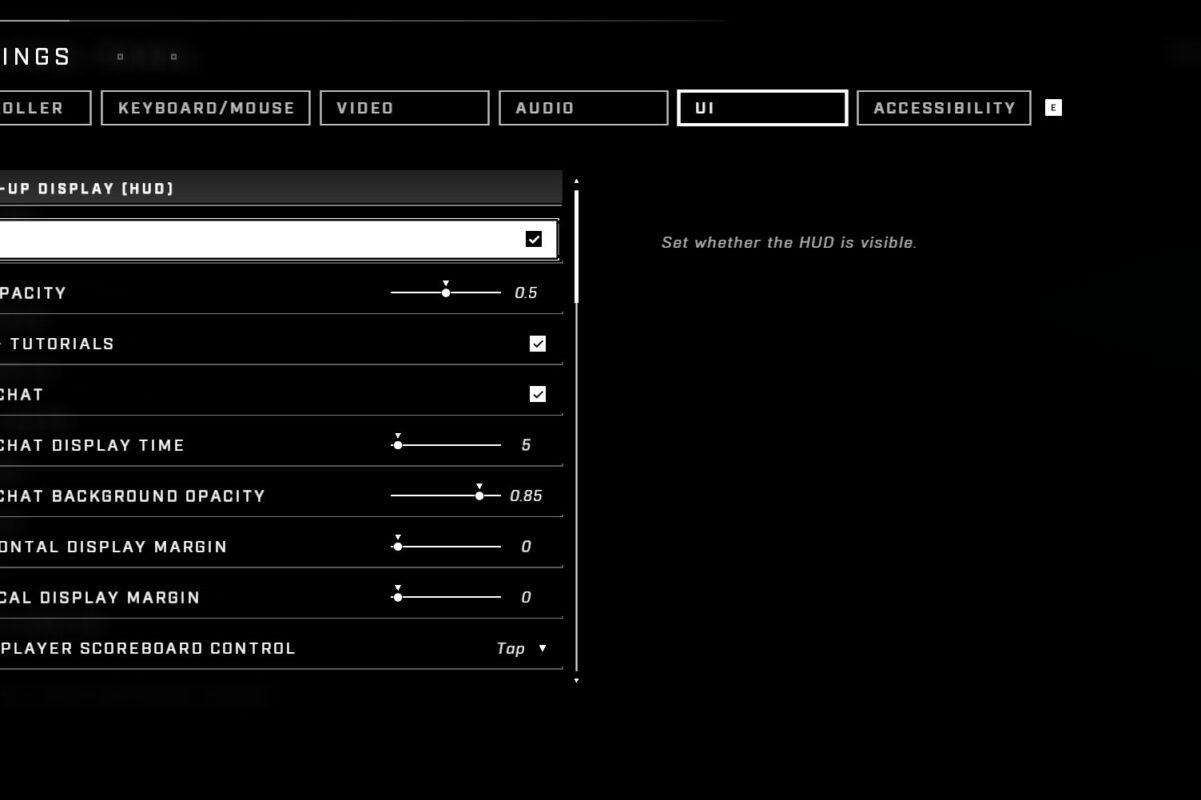This screenshot has height=800, width=1201.
Task: Collapse the Heads-Up Display (HUD) section header
Action: pyautogui.click(x=280, y=188)
